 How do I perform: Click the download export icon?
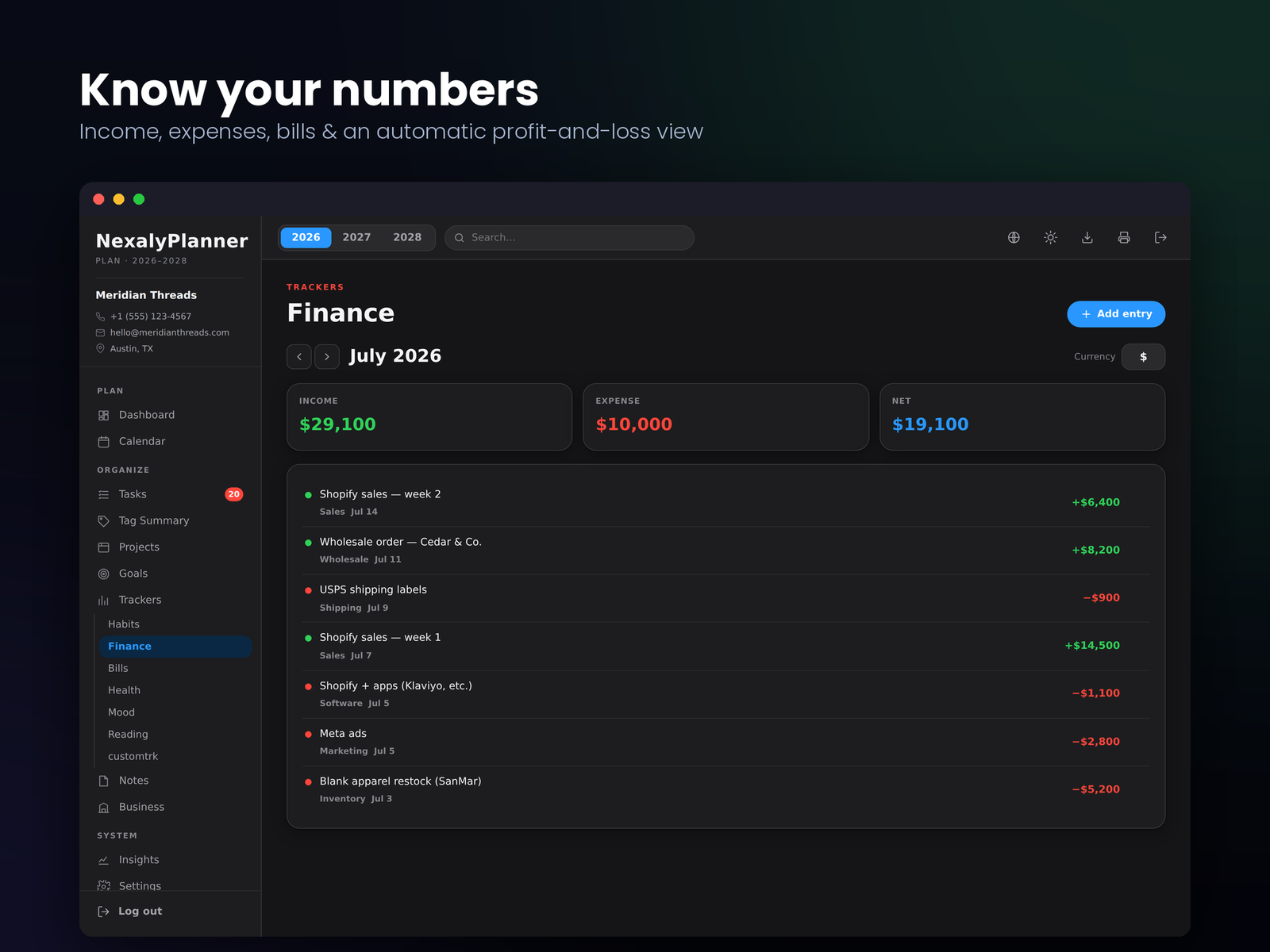point(1087,237)
